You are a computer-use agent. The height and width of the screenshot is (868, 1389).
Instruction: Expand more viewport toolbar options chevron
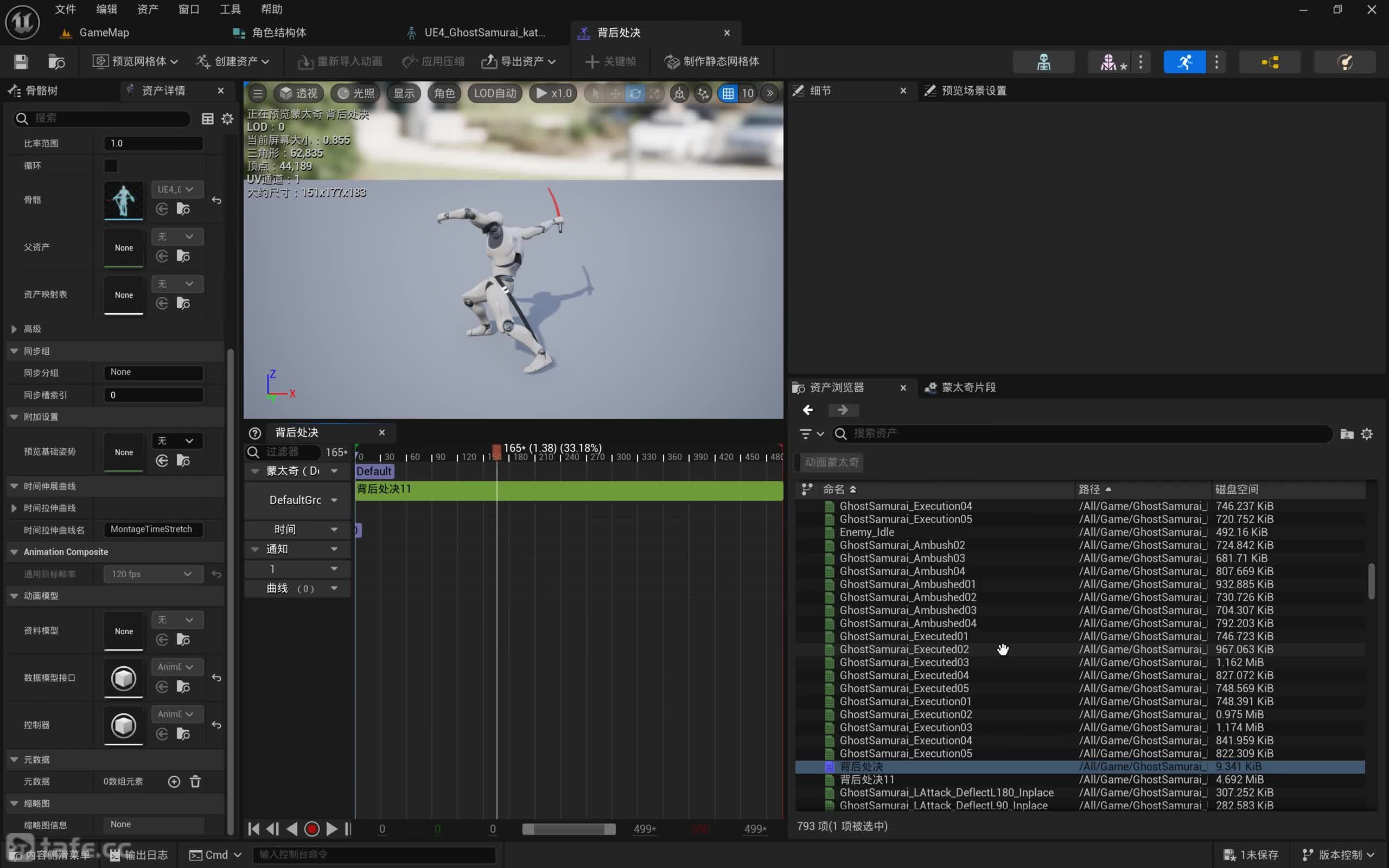point(770,93)
